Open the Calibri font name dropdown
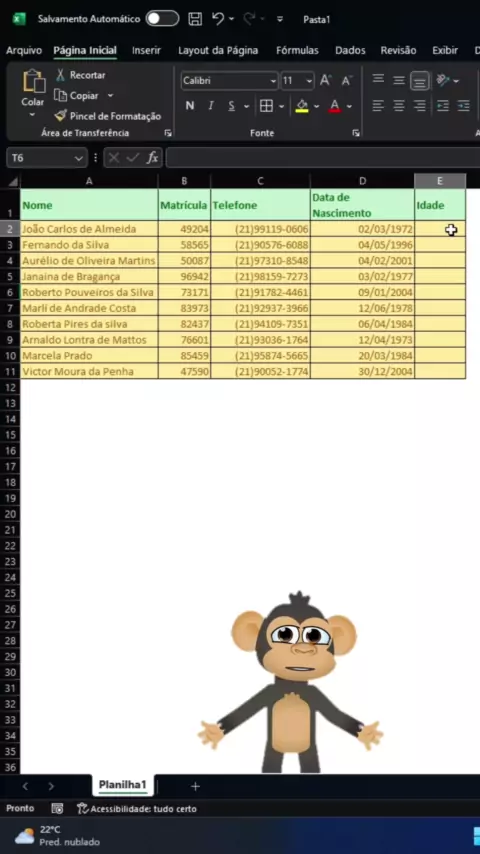 click(273, 81)
